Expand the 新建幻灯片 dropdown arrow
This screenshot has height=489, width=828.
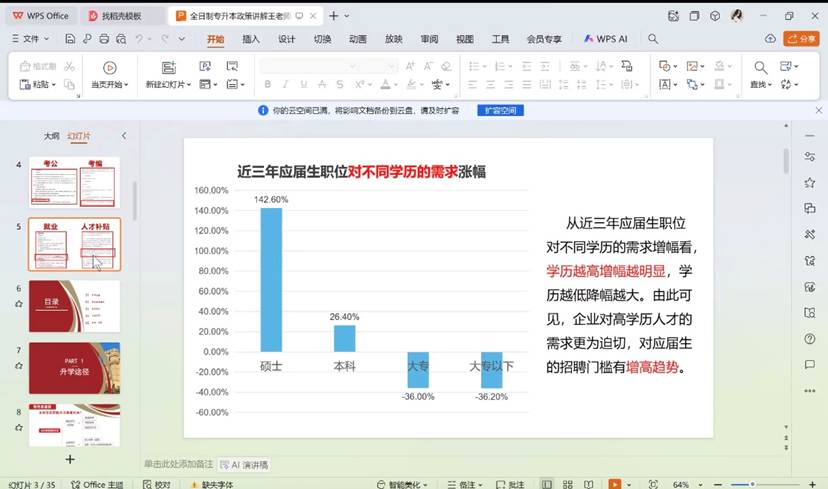click(x=189, y=84)
